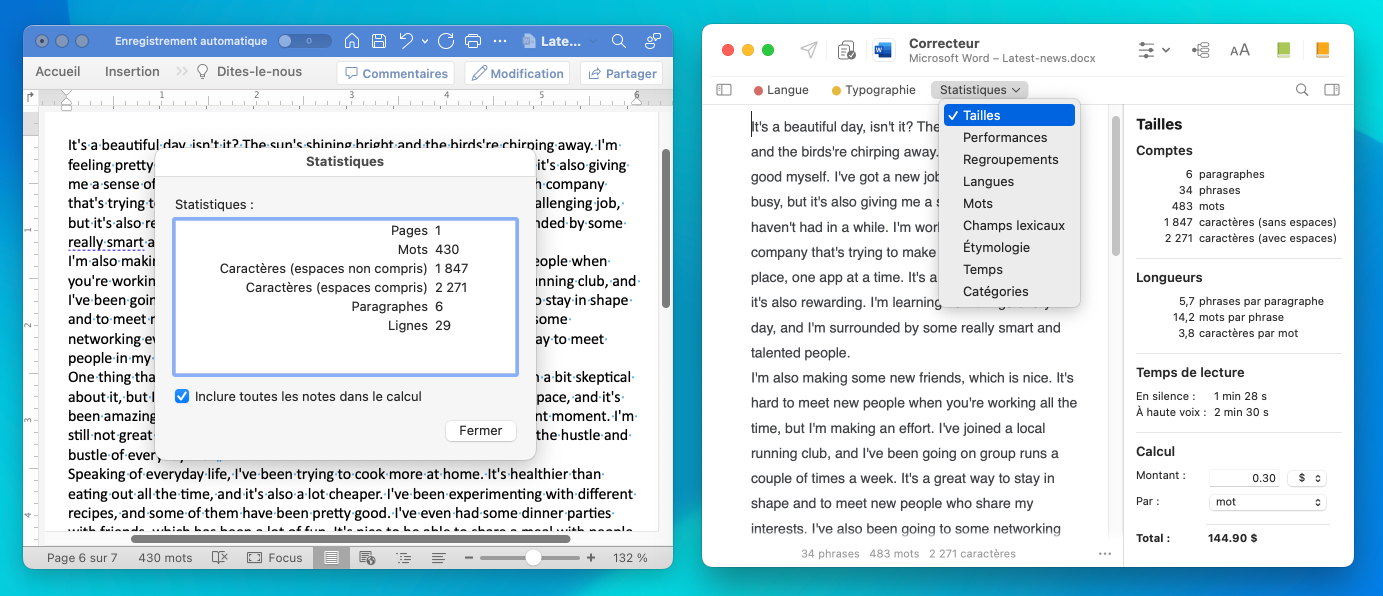The image size is (1383, 596).
Task: Click the search magnifier in Correcteur
Action: point(1301,90)
